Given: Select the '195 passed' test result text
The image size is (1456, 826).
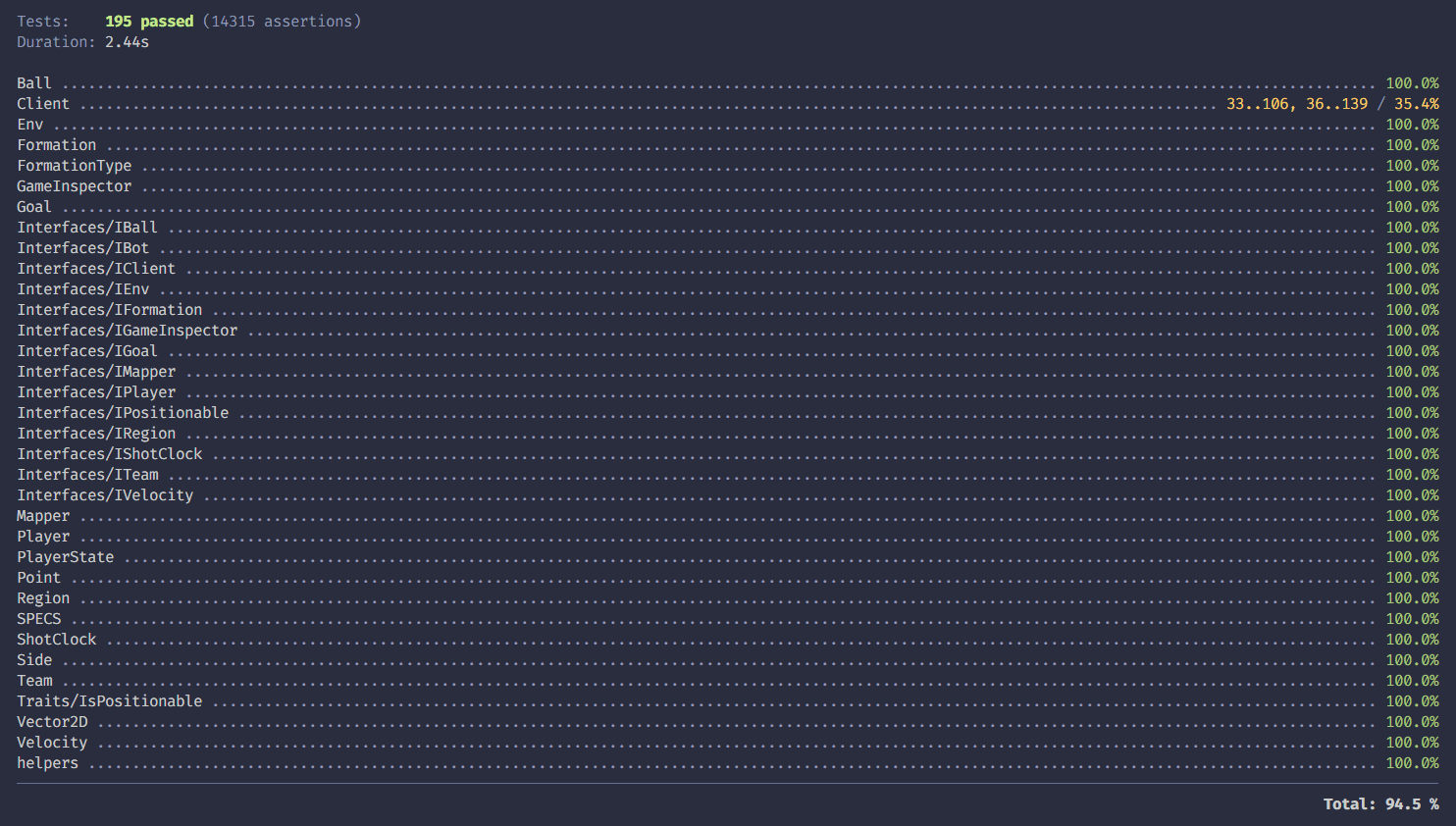Looking at the screenshot, I should (x=149, y=22).
